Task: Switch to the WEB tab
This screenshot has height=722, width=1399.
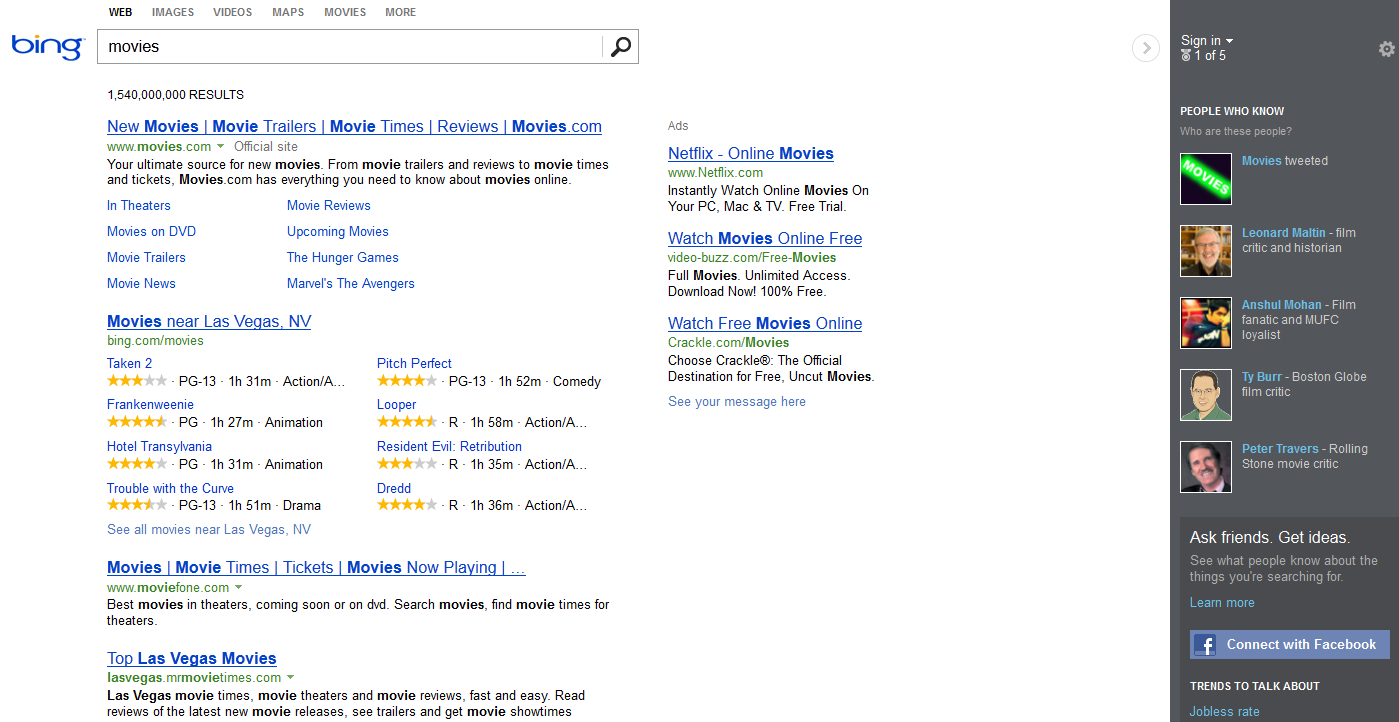Action: click(x=120, y=13)
